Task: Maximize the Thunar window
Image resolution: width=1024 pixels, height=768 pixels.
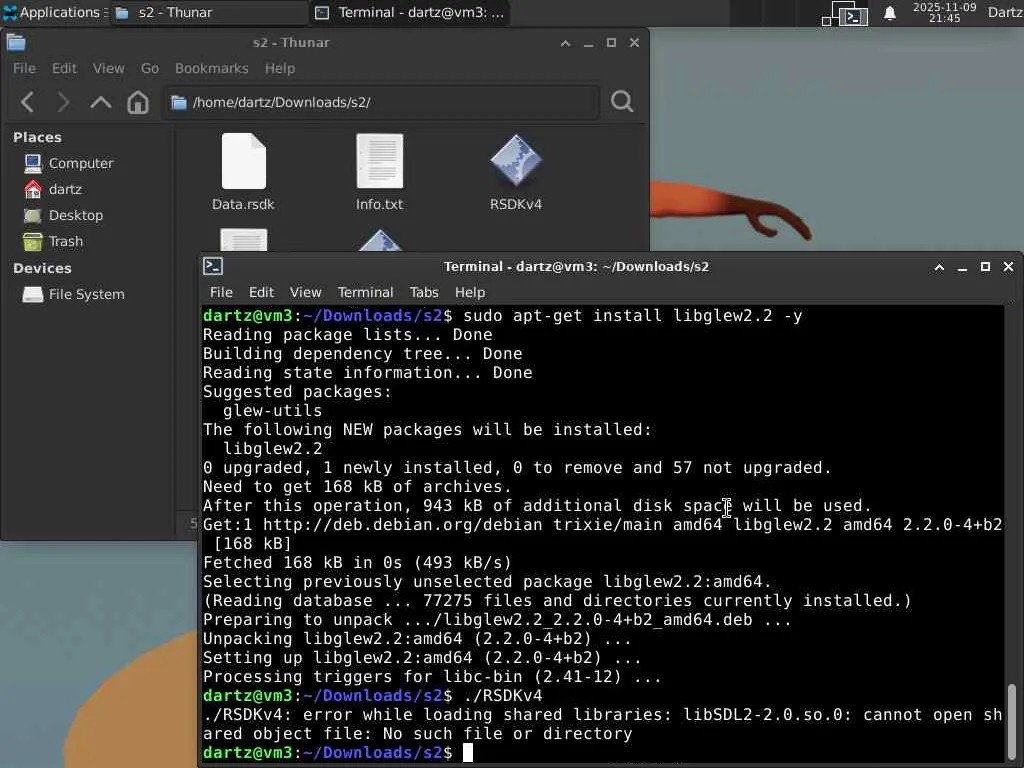Action: pos(611,43)
